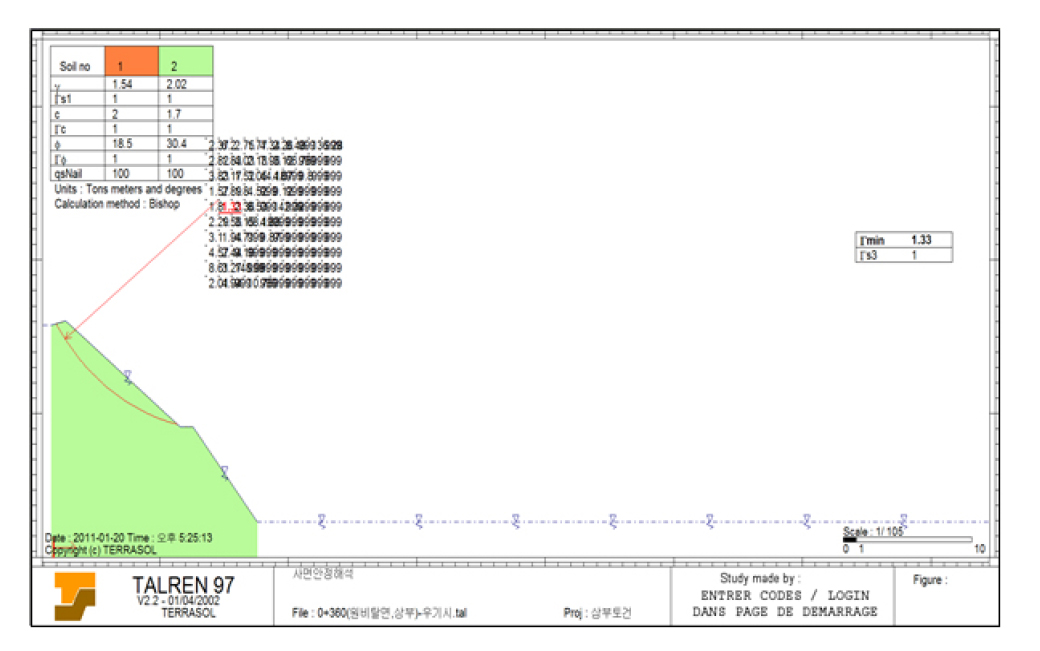Screen dimensions: 1040x651
Task: Click the black scale bar segment
Action: click(x=849, y=539)
